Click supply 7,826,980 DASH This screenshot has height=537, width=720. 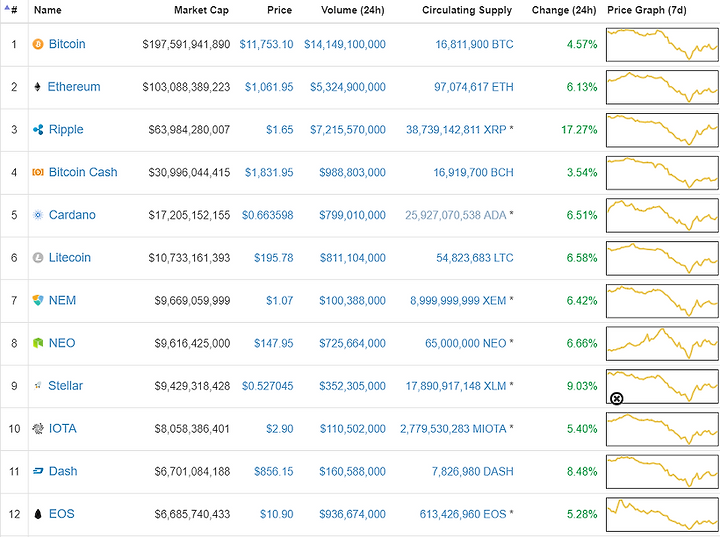pyautogui.click(x=472, y=472)
